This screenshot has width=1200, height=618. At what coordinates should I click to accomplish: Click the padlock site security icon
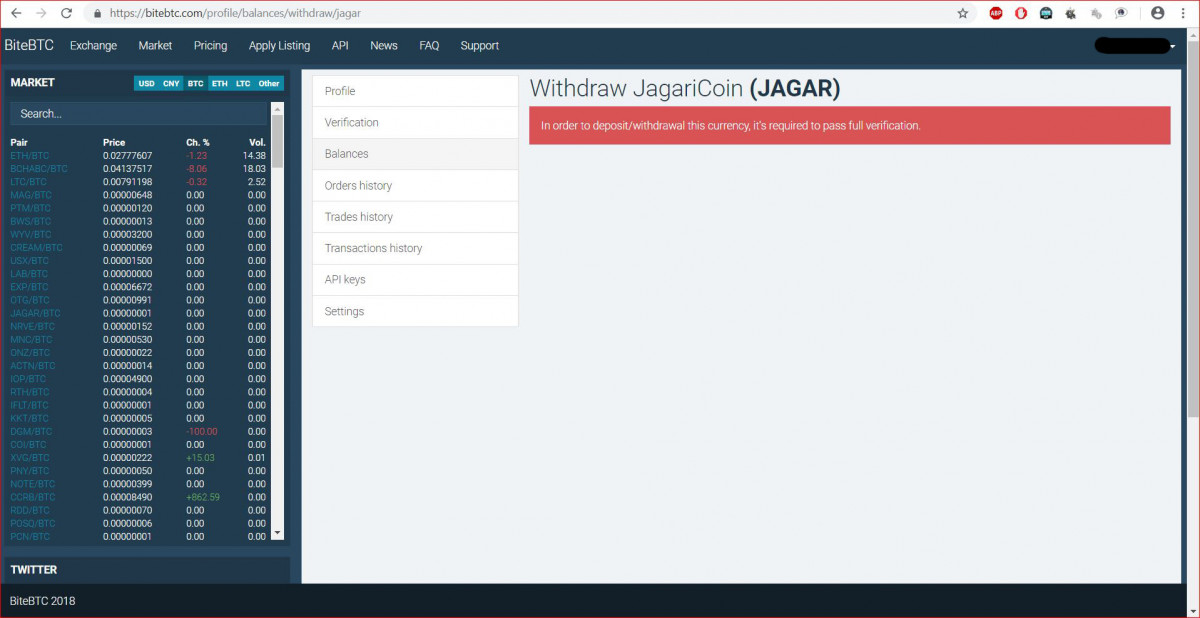point(97,14)
